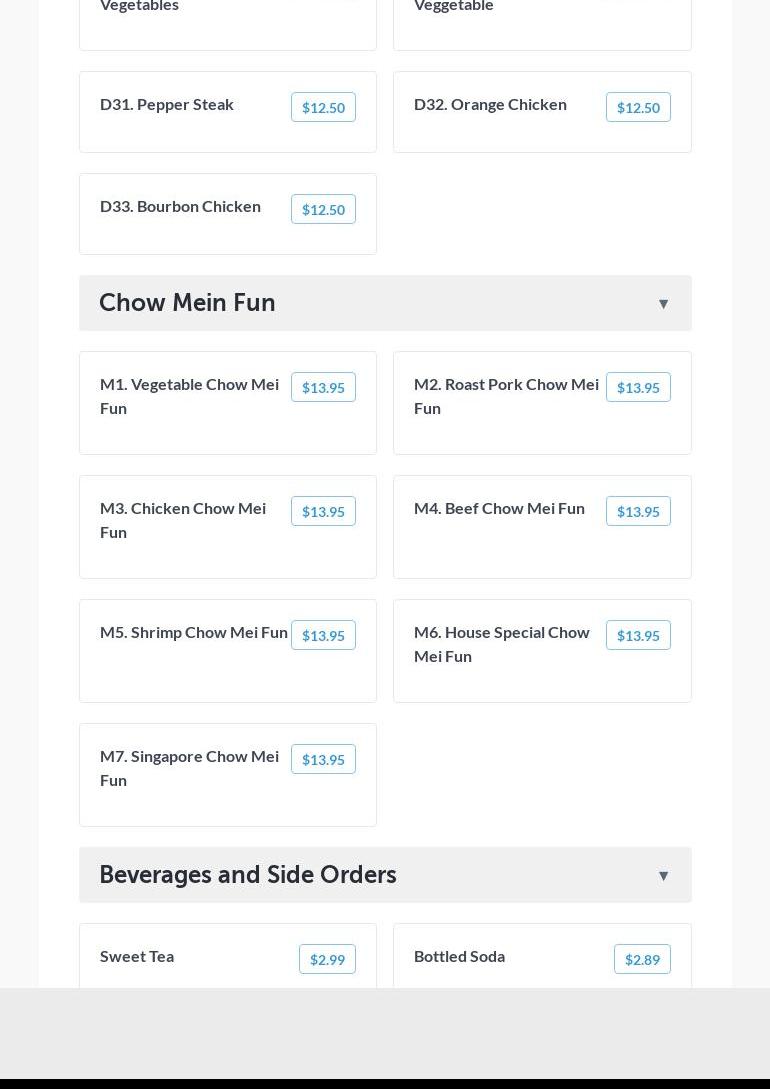This screenshot has width=770, height=1089.
Task: Click $13.95 for M3 Chicken Chow Mei Fun
Action: 323,512
